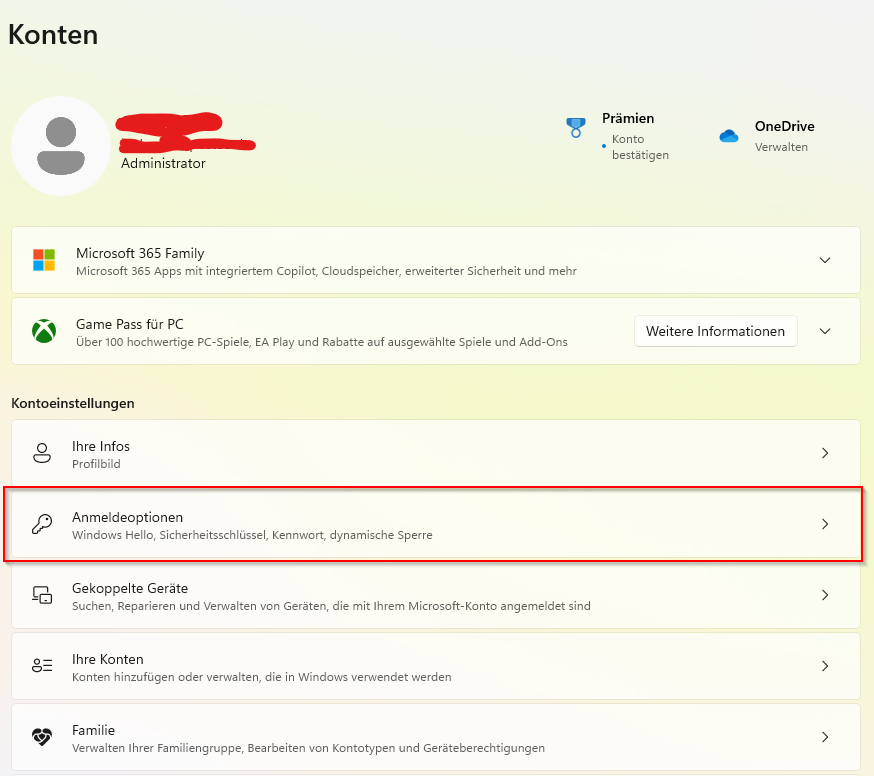This screenshot has width=874, height=776.
Task: Click the 'Konten' page title
Action: coord(53,35)
